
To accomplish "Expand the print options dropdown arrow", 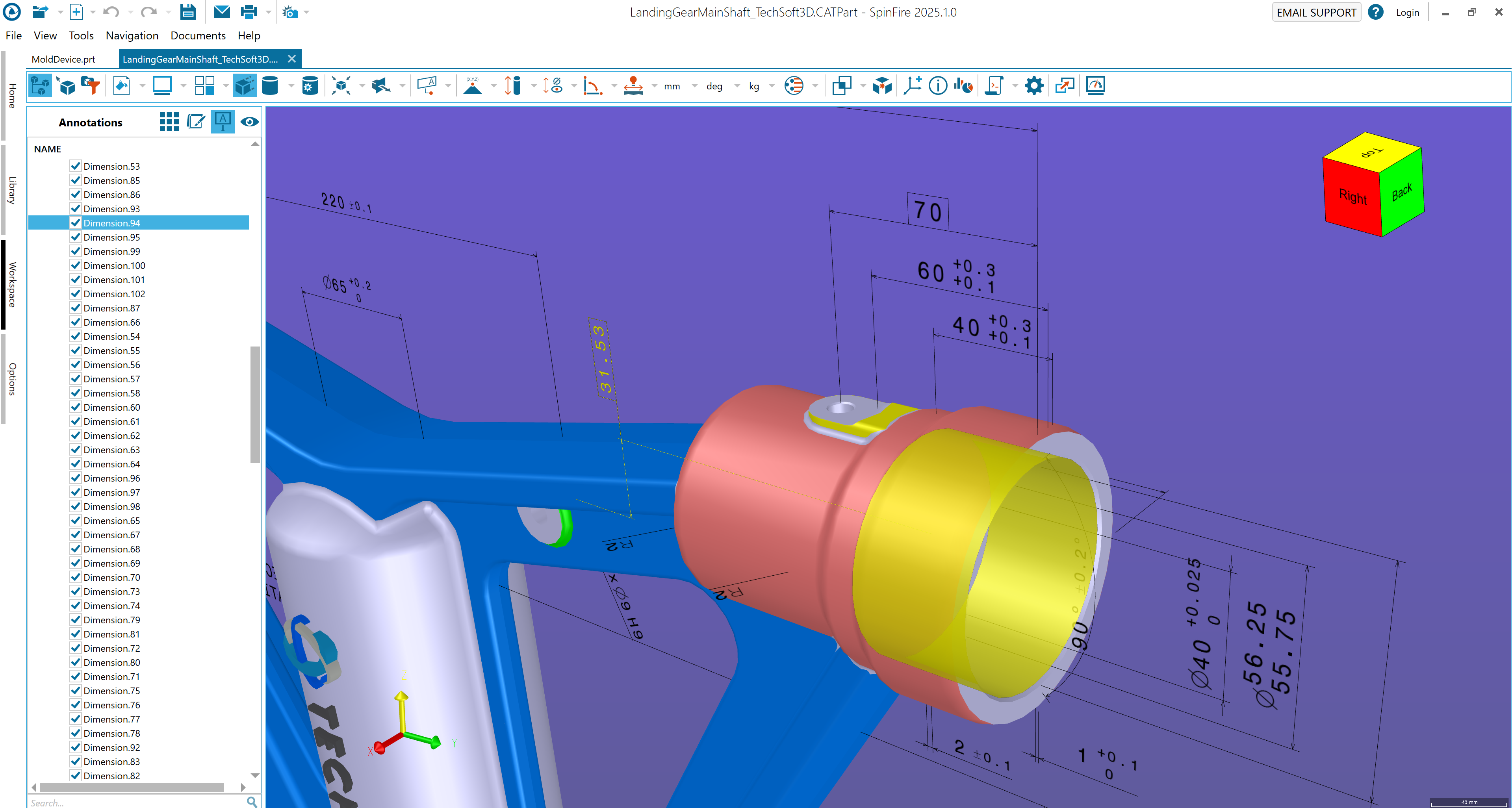I will (x=268, y=12).
